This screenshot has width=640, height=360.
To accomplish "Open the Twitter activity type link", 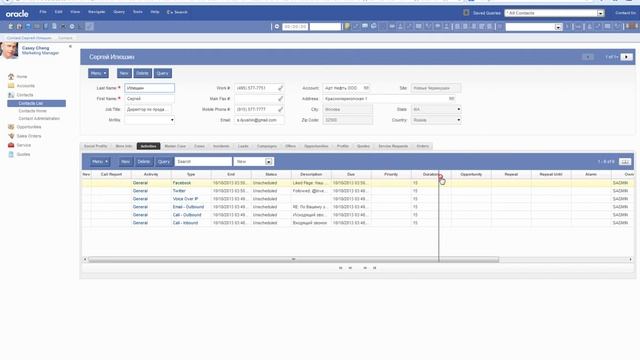I will tap(179, 191).
